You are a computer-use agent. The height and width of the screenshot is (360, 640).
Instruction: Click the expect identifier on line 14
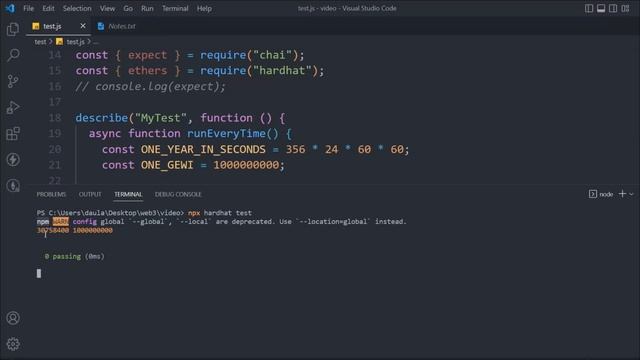tap(147, 55)
